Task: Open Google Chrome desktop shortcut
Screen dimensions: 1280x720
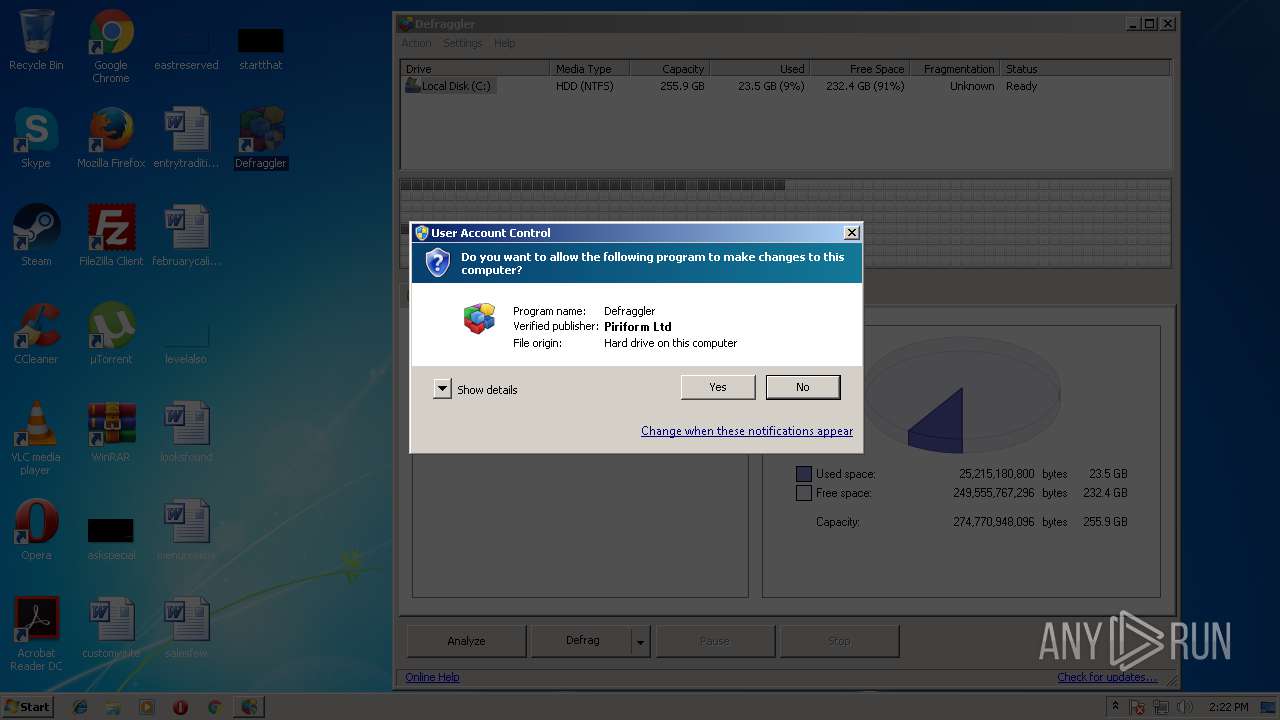Action: click(111, 46)
